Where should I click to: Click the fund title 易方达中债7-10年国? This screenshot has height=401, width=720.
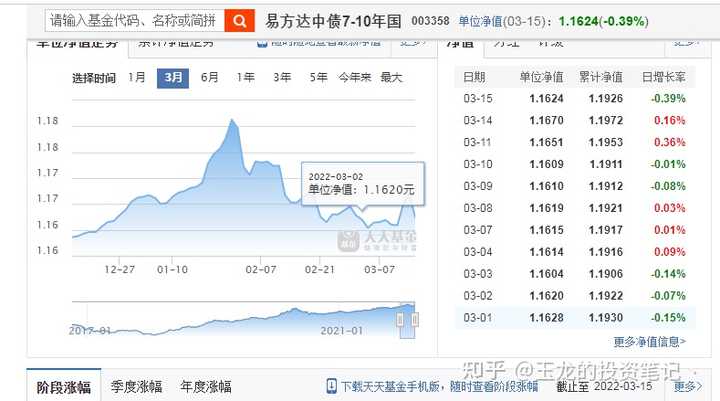333,21
